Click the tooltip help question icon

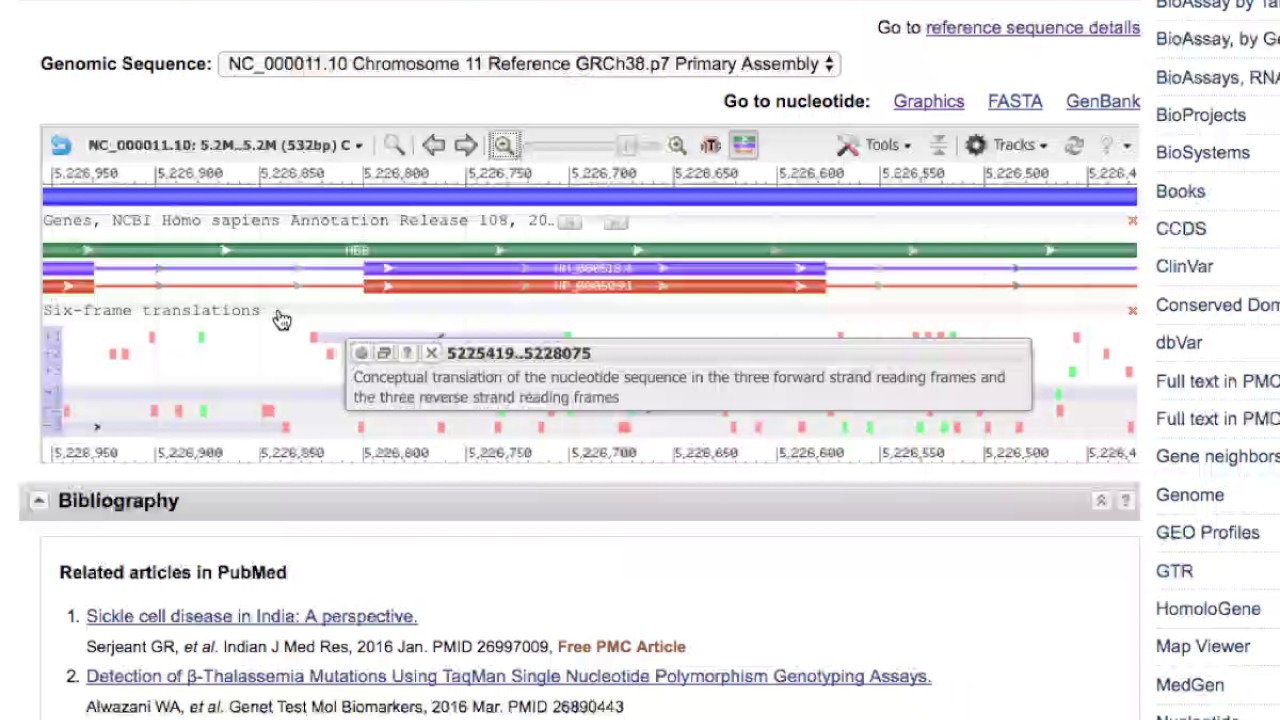pyautogui.click(x=407, y=353)
